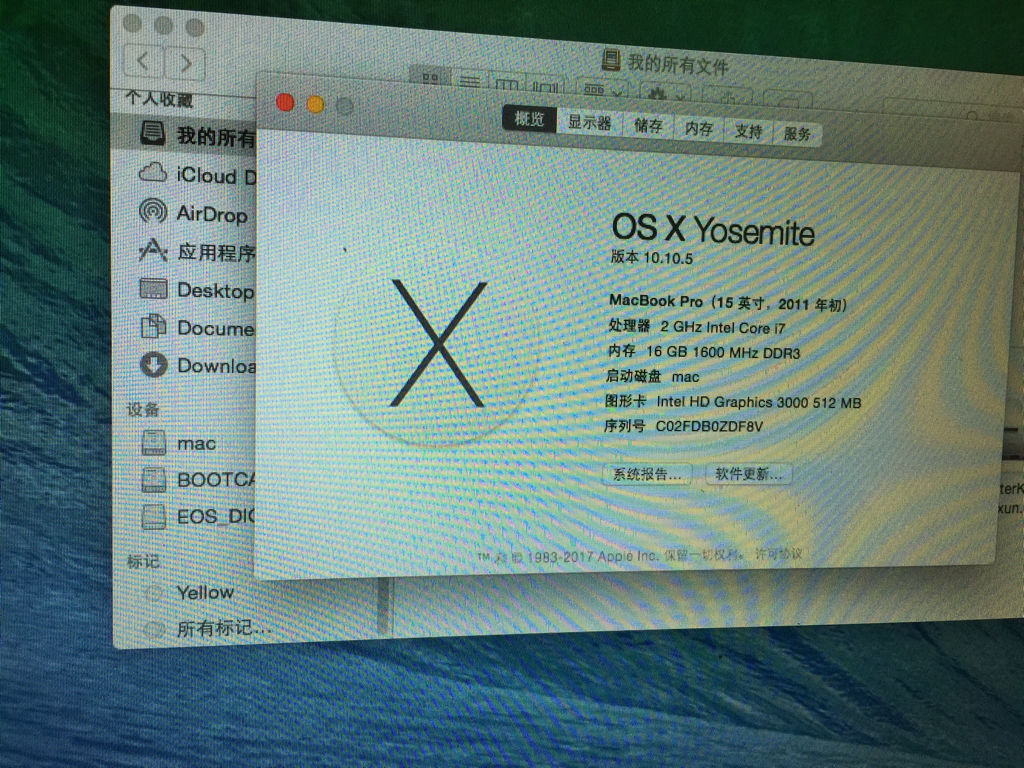Open Finder arrange-by dropdown
1024x768 pixels.
pyautogui.click(x=602, y=88)
